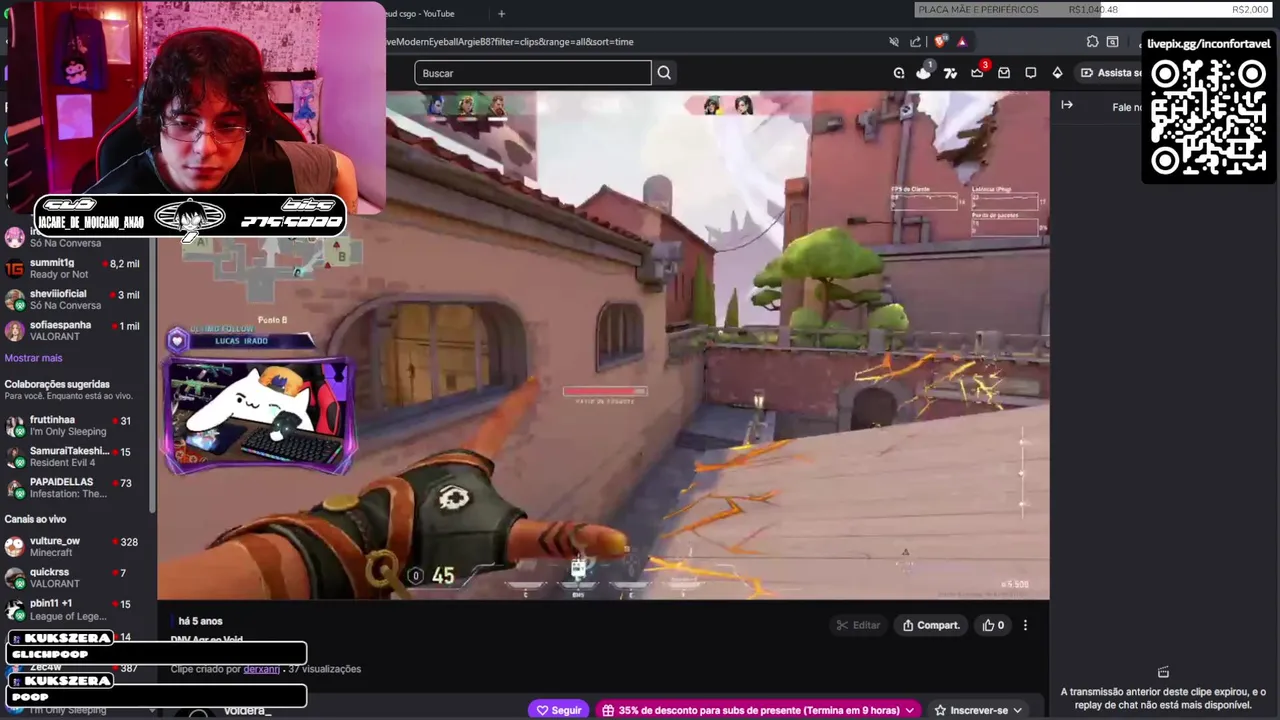Open the browser sidebar panel icon
The image size is (1280, 720).
(x=1112, y=42)
